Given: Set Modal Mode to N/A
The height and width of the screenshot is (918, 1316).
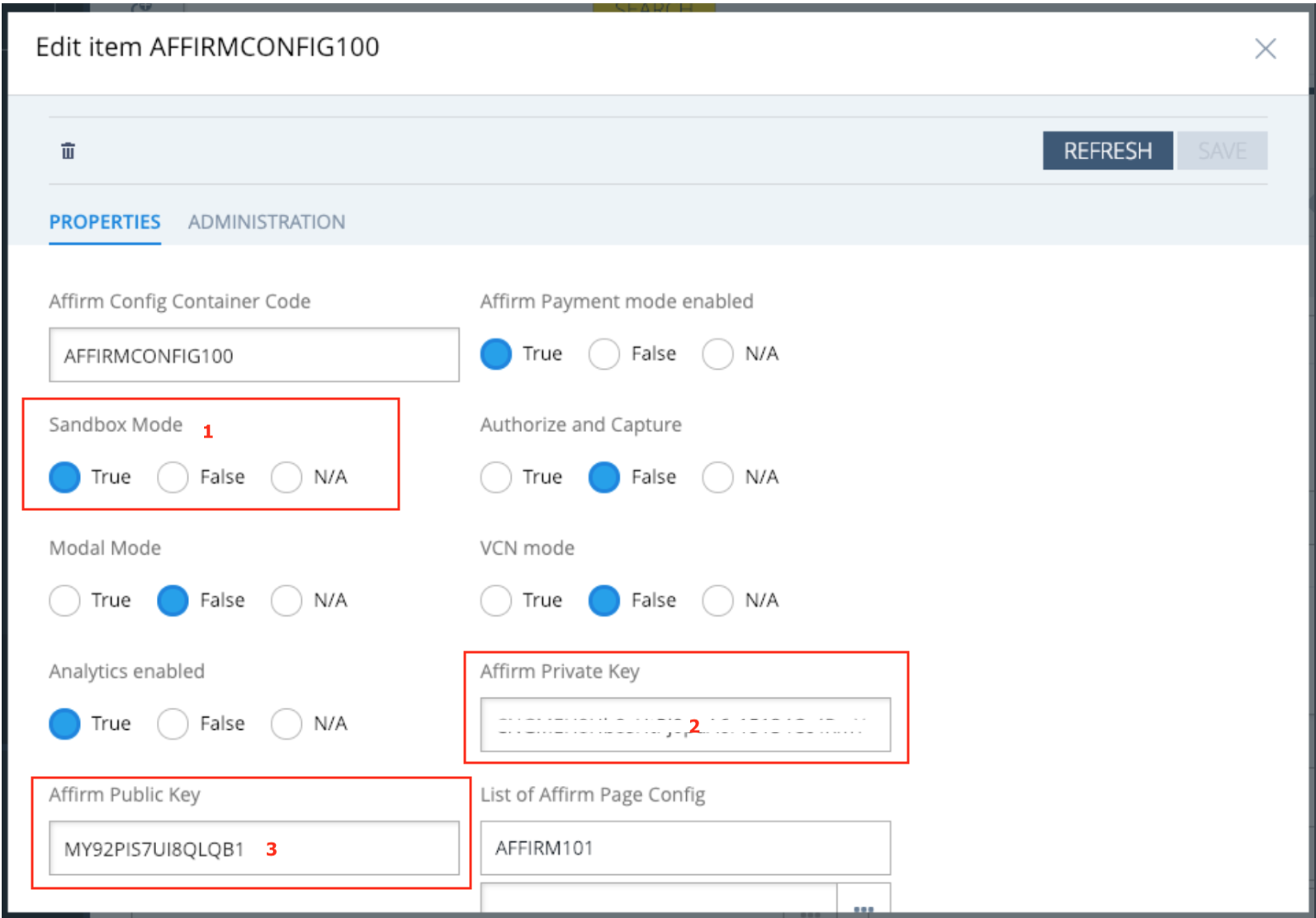Looking at the screenshot, I should pos(286,600).
